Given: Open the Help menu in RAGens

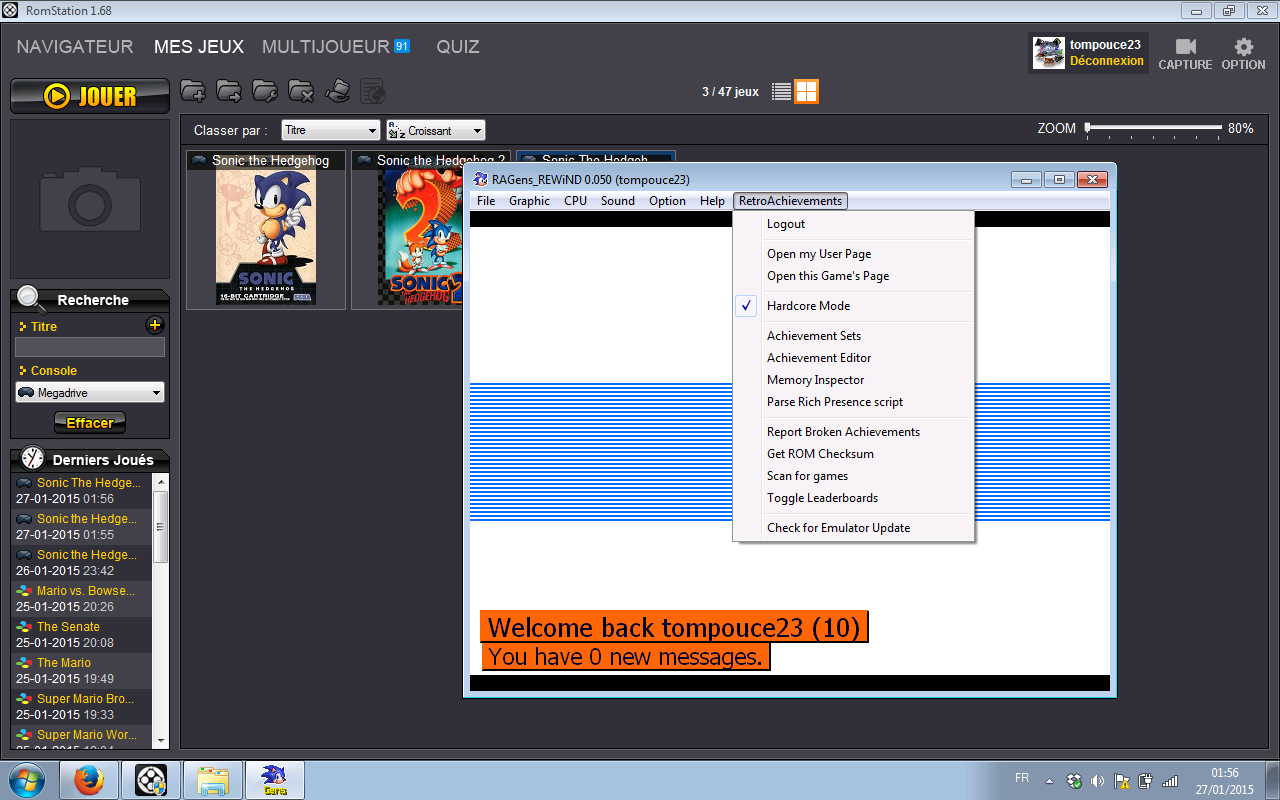Looking at the screenshot, I should pyautogui.click(x=712, y=201).
